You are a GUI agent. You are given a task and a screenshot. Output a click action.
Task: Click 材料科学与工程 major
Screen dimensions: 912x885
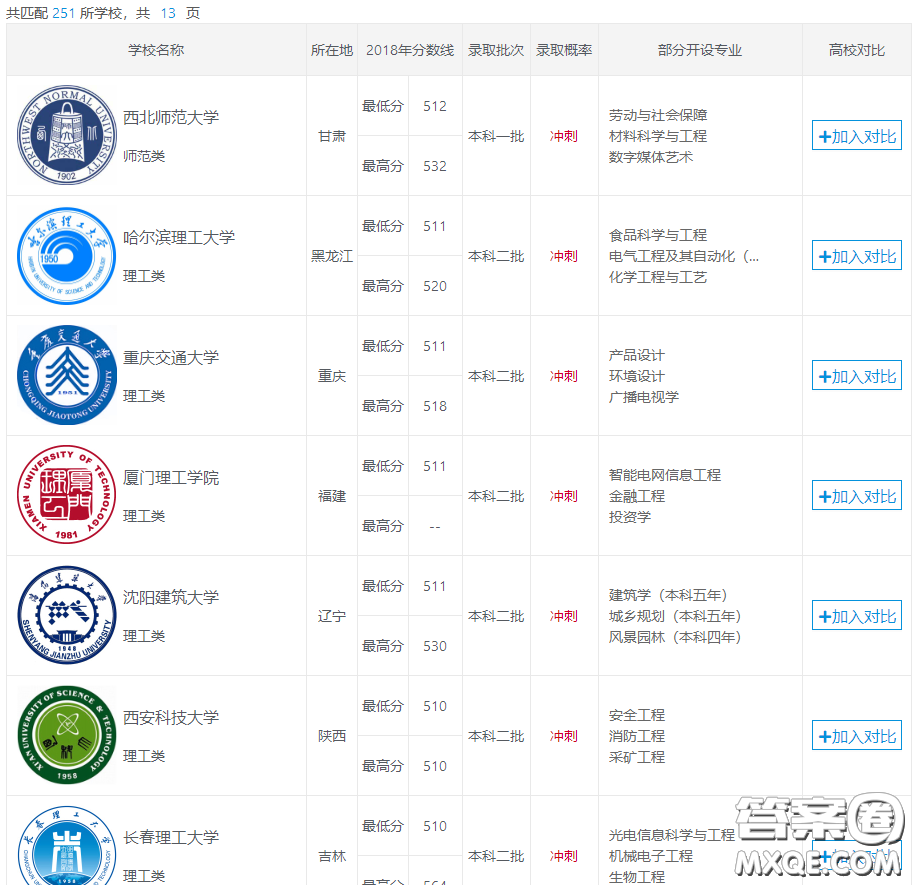click(x=658, y=136)
